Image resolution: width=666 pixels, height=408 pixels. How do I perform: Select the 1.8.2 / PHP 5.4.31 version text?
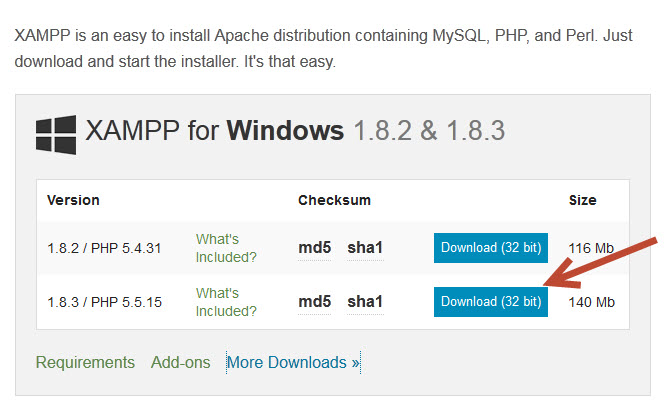(104, 248)
